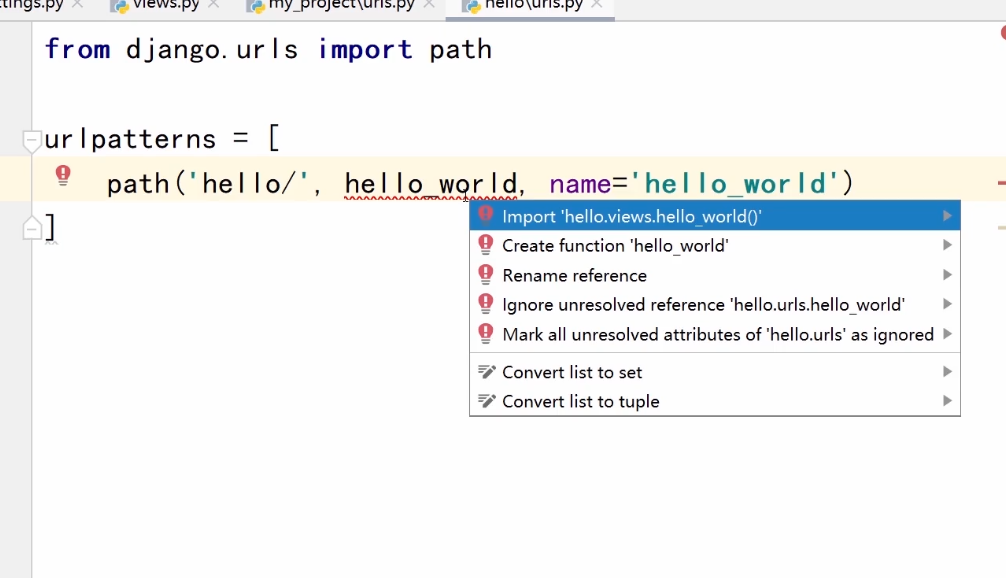Choose Create function 'hello_world'
The width and height of the screenshot is (1006, 578).
coord(715,246)
